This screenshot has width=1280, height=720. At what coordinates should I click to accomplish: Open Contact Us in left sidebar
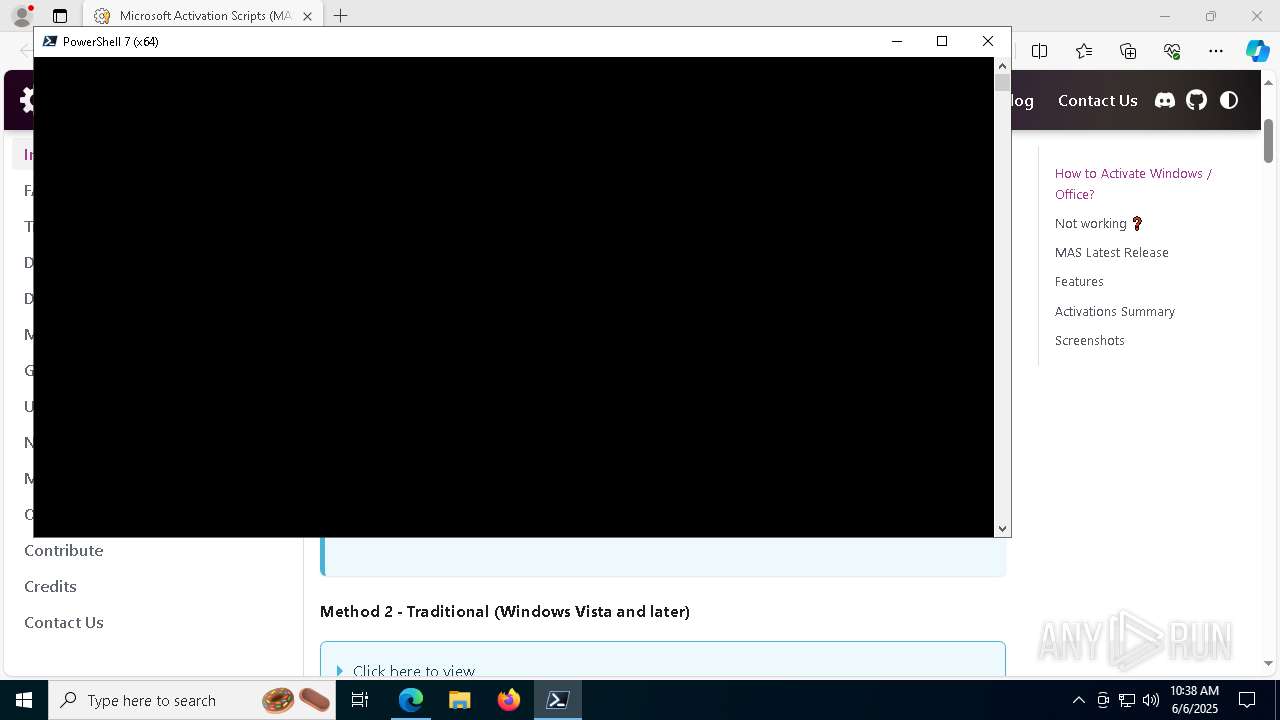point(63,623)
